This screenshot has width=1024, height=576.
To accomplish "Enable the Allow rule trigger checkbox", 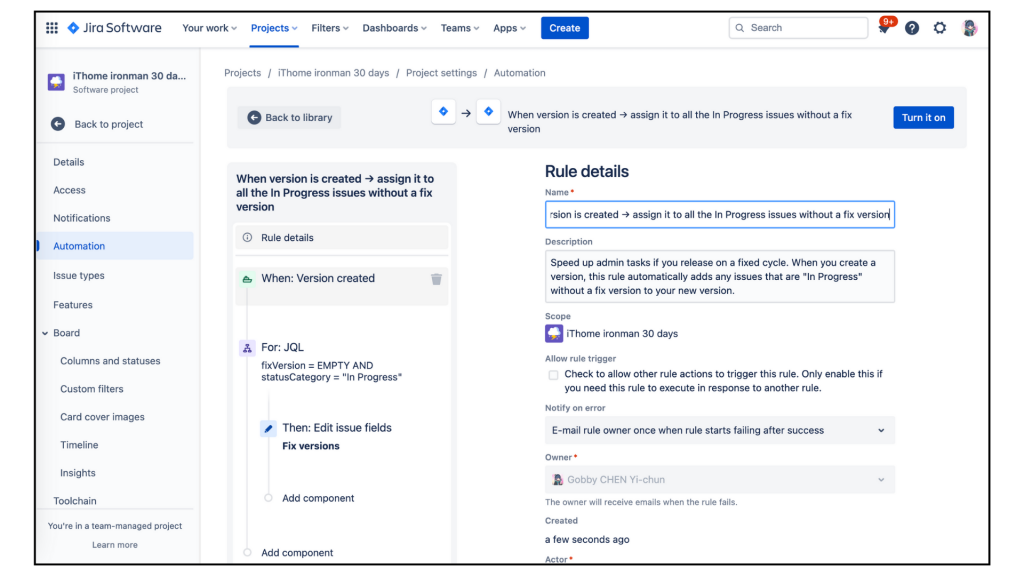I will tap(554, 375).
